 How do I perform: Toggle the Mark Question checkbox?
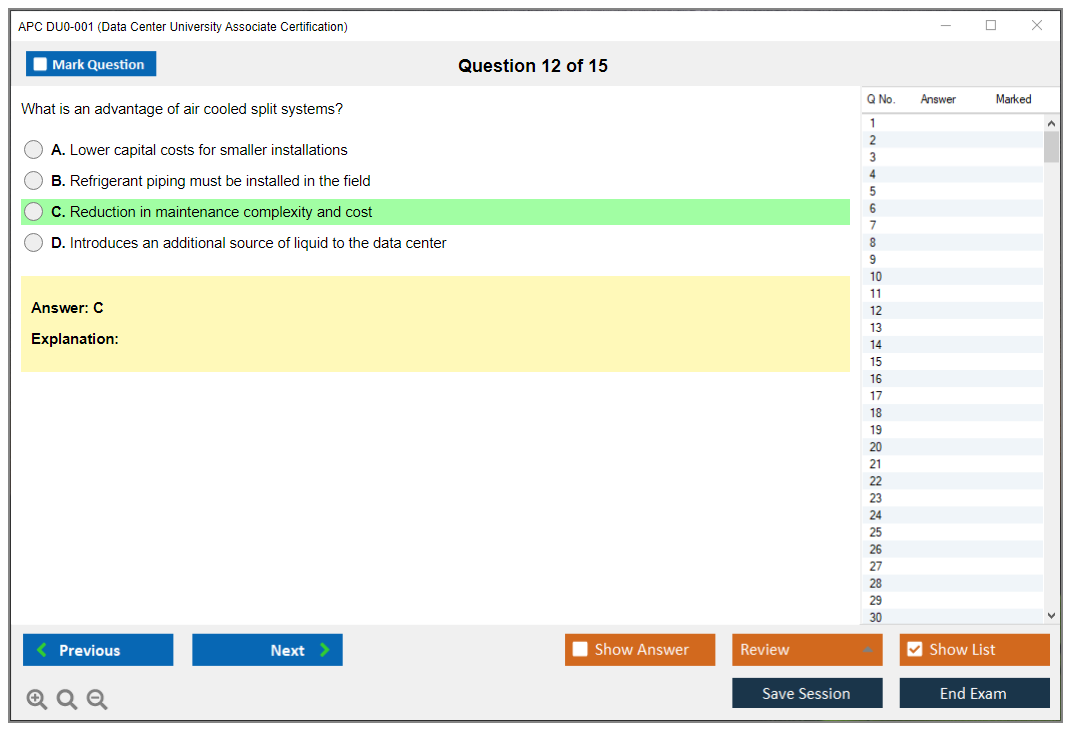40,64
